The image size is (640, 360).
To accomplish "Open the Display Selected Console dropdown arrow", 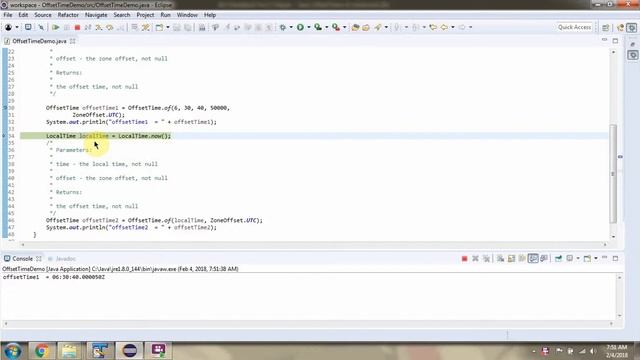I will click(x=578, y=258).
